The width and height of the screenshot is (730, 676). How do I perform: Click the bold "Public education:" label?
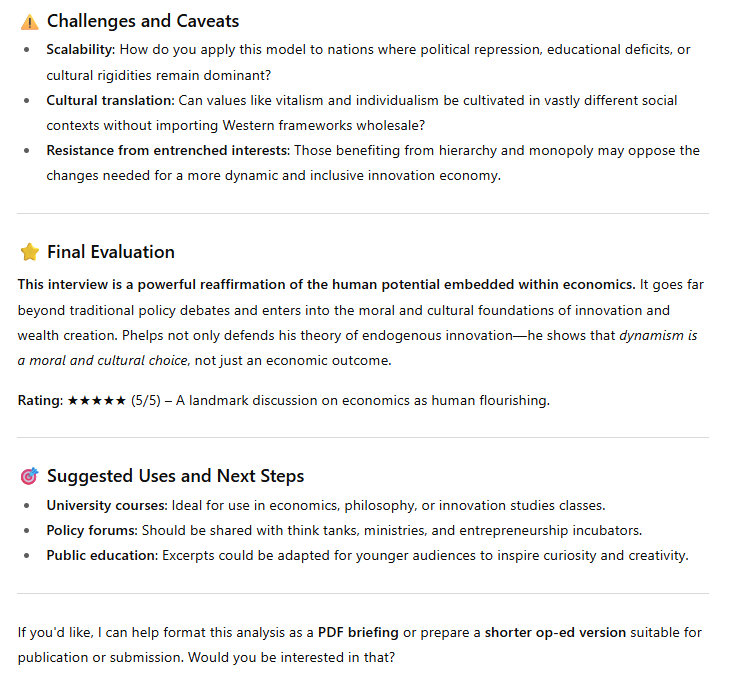click(101, 555)
